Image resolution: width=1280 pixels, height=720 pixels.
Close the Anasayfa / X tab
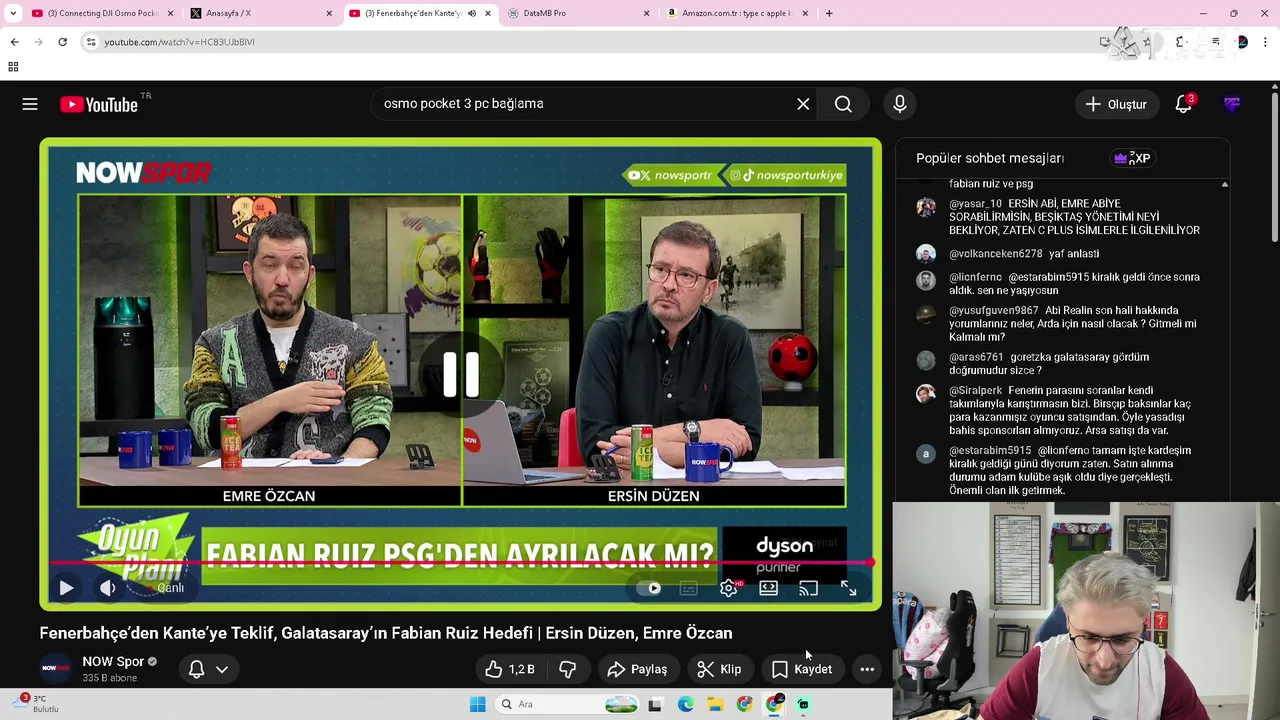coord(329,13)
